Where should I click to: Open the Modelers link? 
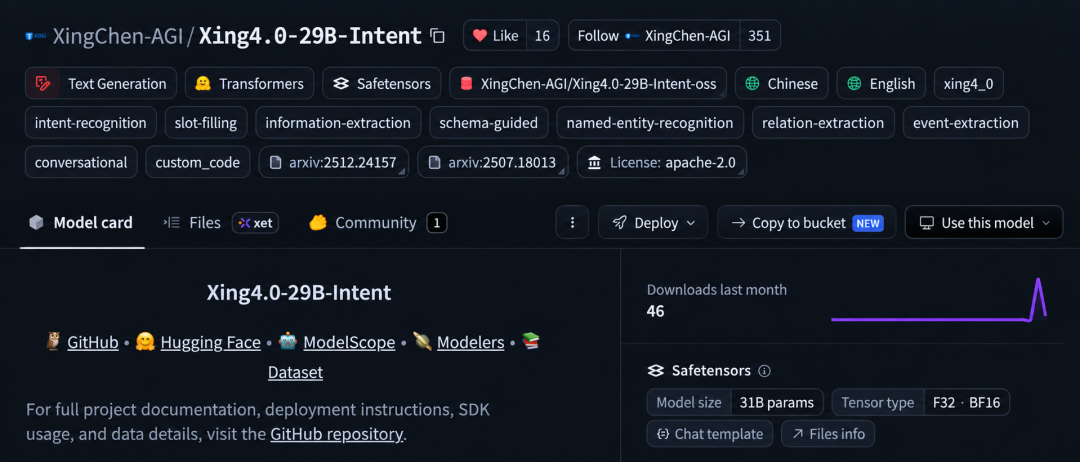coord(470,342)
